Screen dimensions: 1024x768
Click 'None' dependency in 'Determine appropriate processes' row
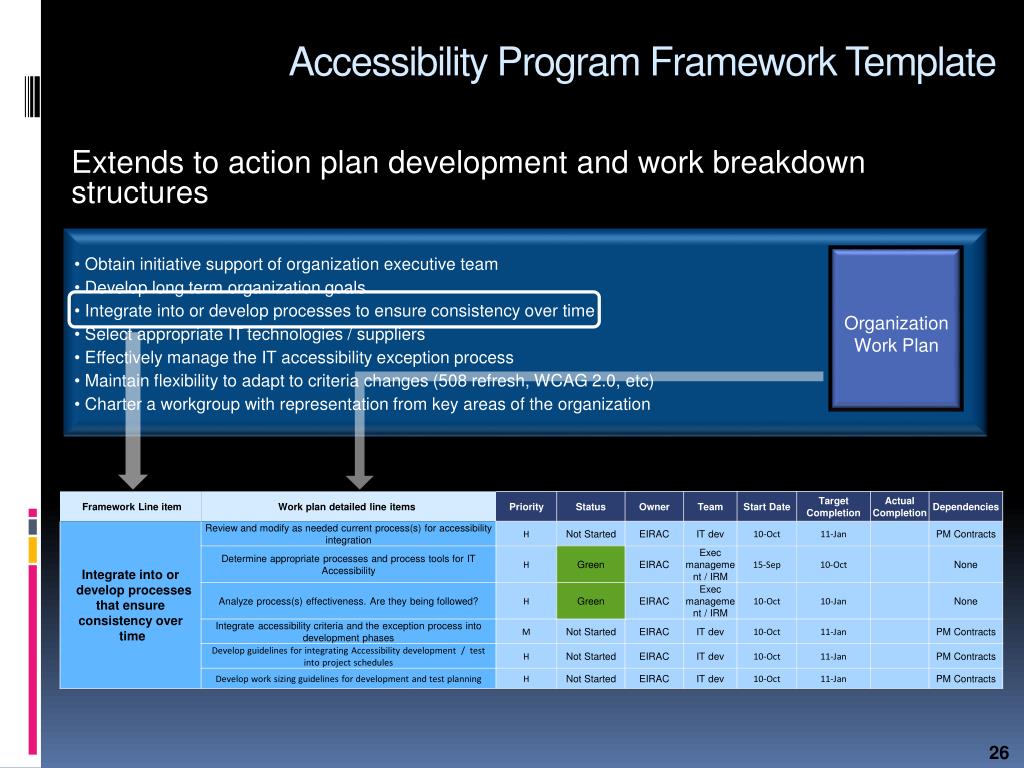[x=965, y=565]
